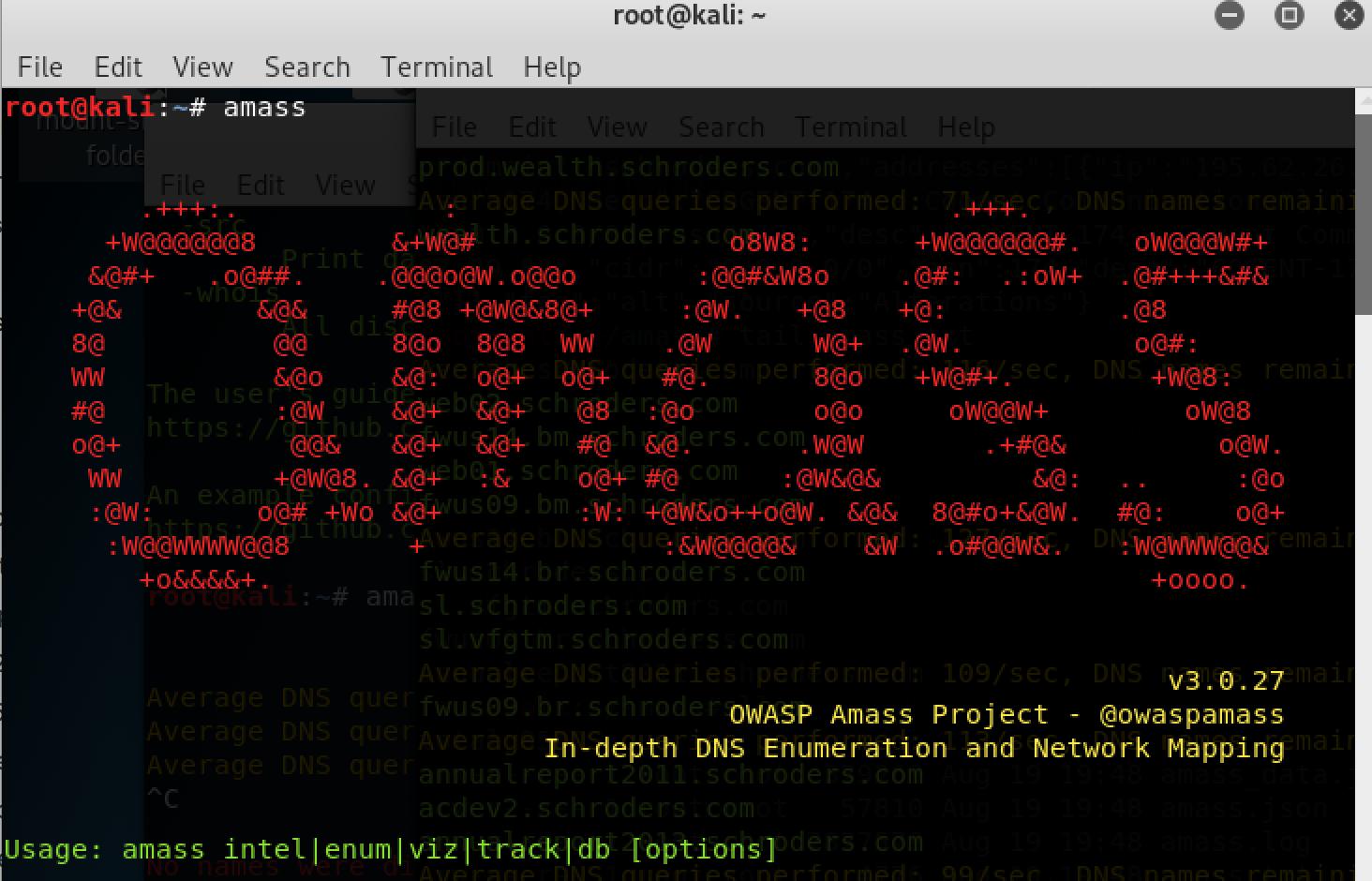The image size is (1372, 881).
Task: Open the Terminal menu in front terminal
Action: (x=437, y=67)
